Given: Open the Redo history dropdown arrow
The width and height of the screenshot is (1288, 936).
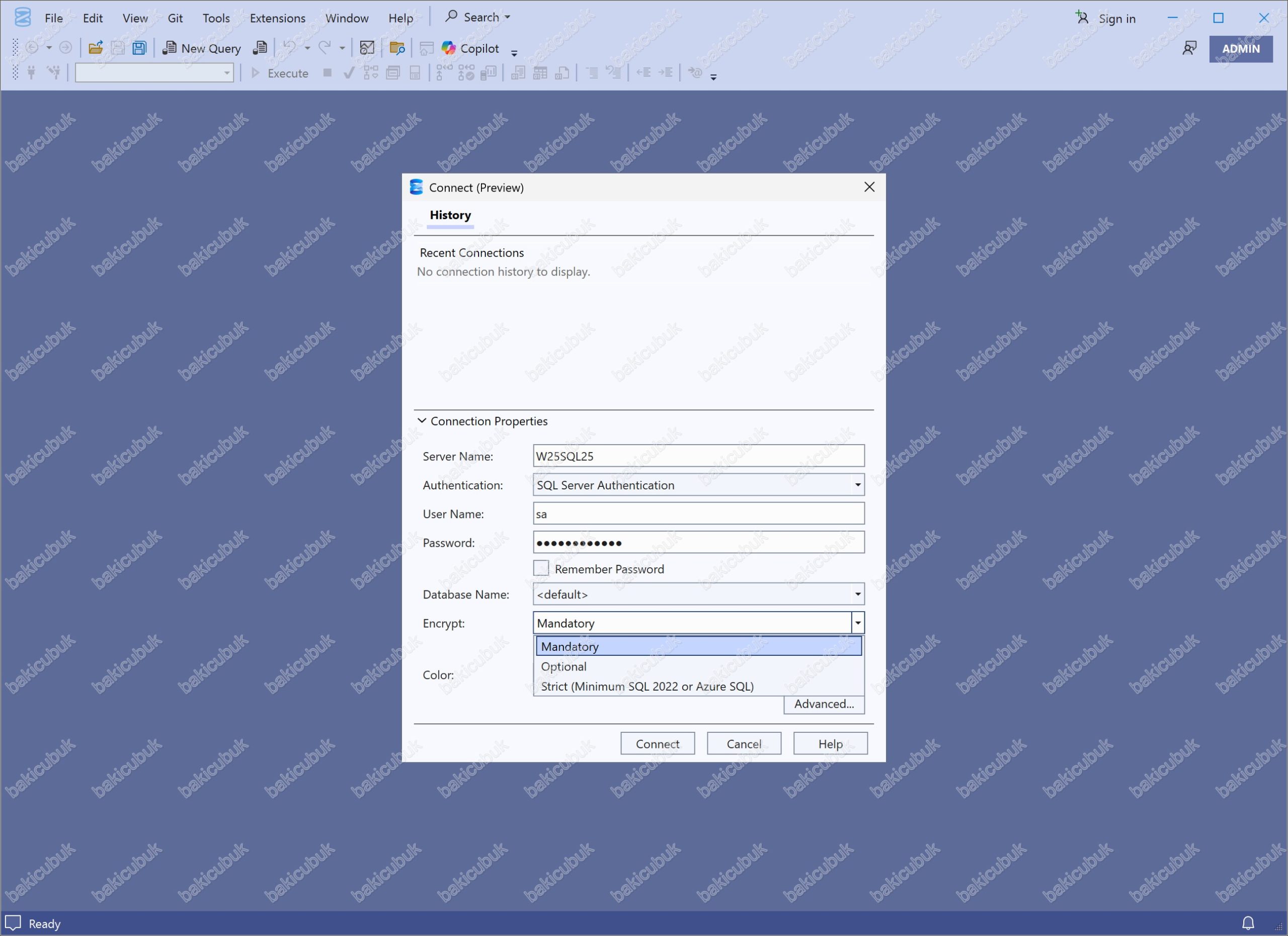Looking at the screenshot, I should pos(343,48).
